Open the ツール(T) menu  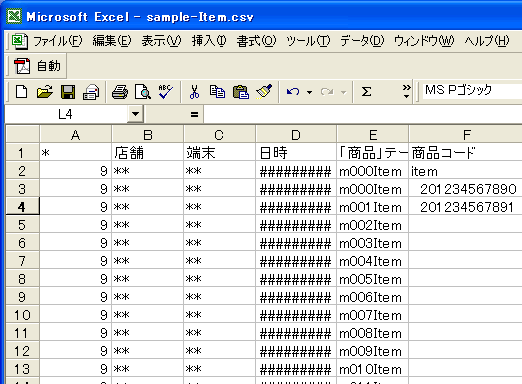click(308, 41)
